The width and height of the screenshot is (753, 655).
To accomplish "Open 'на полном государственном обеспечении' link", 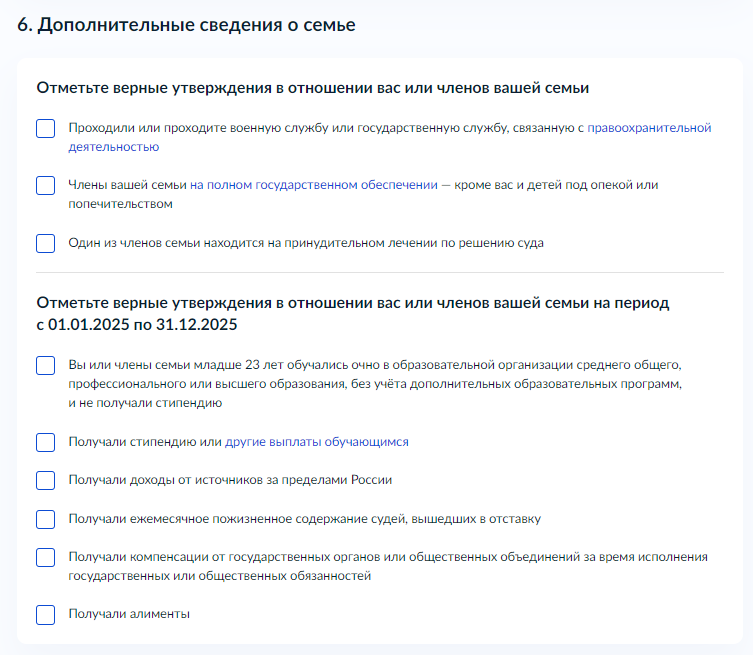I will pyautogui.click(x=314, y=185).
